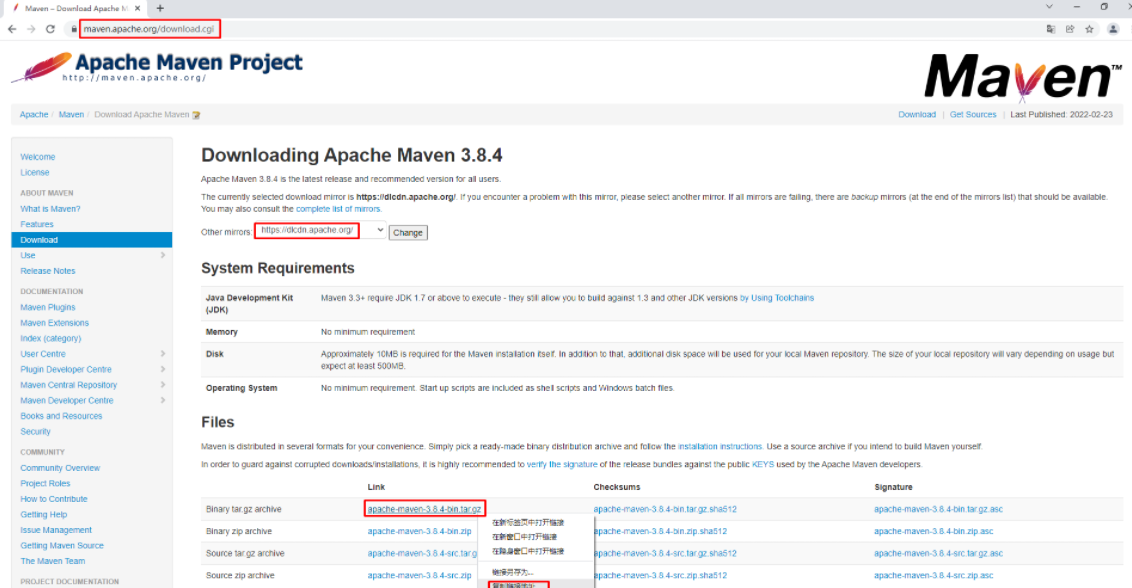Image resolution: width=1132 pixels, height=588 pixels.
Task: Click the padlock site info icon
Action: [74, 29]
